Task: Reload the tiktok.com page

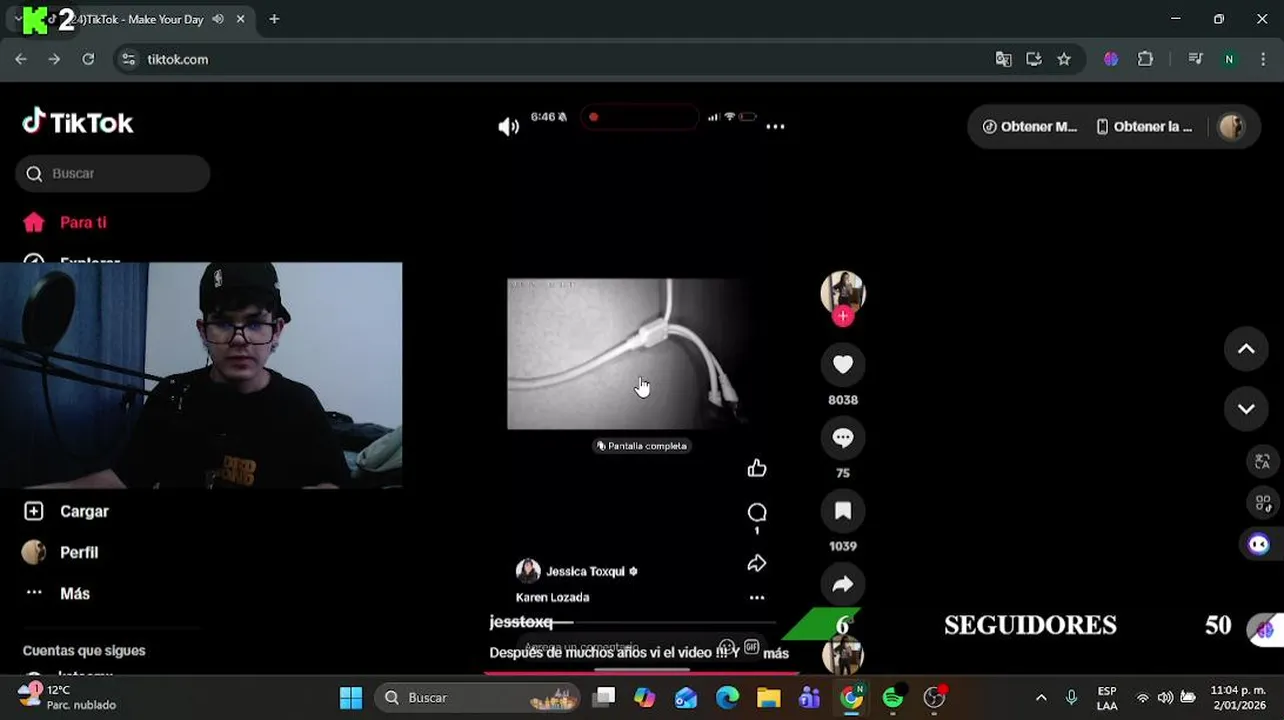Action: [x=88, y=59]
